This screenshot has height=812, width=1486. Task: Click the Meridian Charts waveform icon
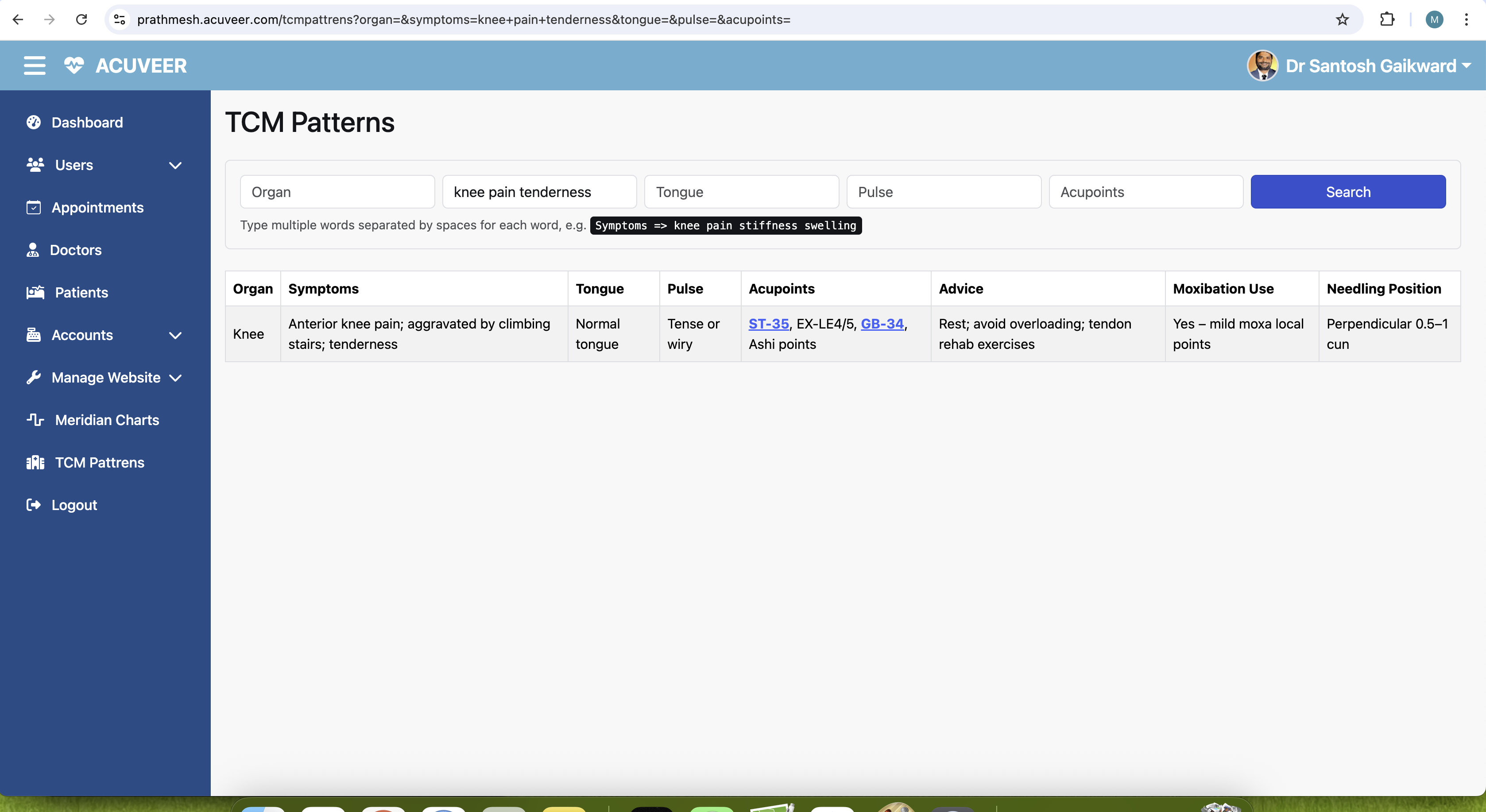pyautogui.click(x=35, y=419)
